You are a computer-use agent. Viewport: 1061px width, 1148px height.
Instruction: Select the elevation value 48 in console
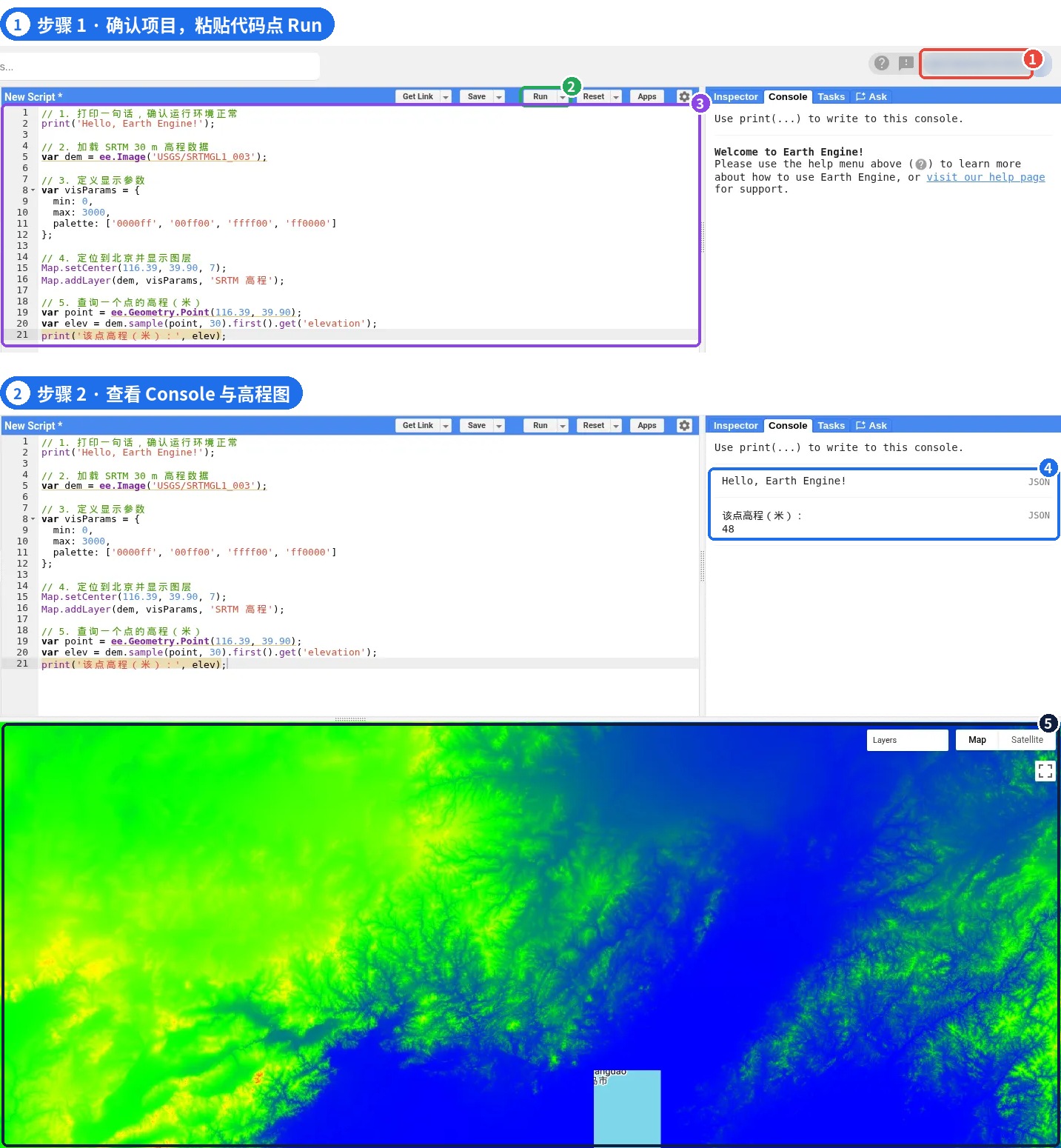coord(728,529)
